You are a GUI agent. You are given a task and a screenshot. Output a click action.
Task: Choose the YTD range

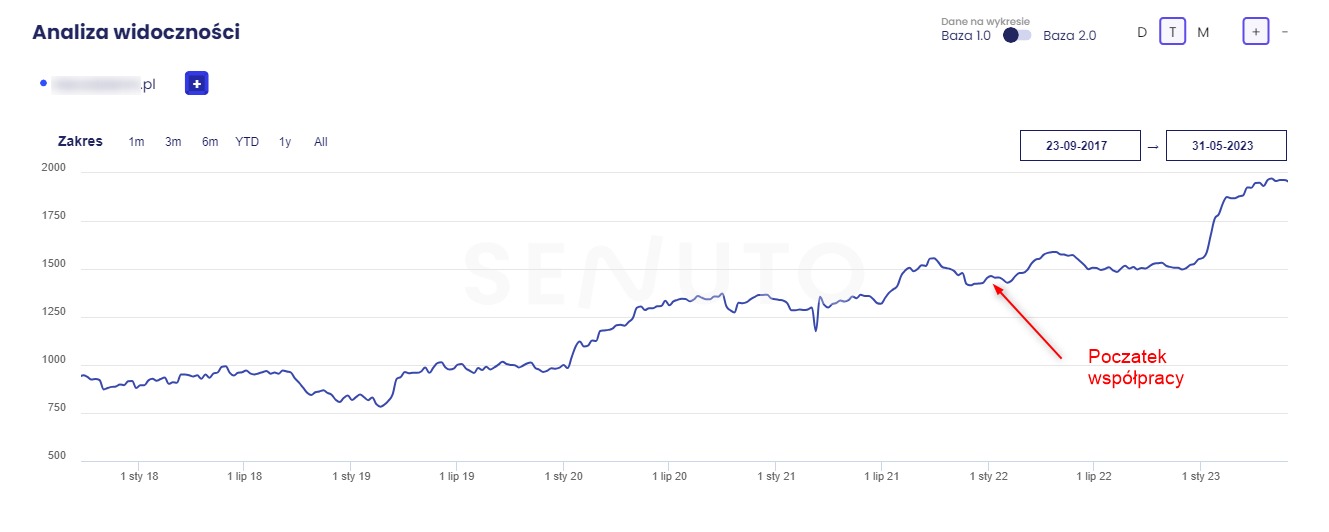(247, 142)
